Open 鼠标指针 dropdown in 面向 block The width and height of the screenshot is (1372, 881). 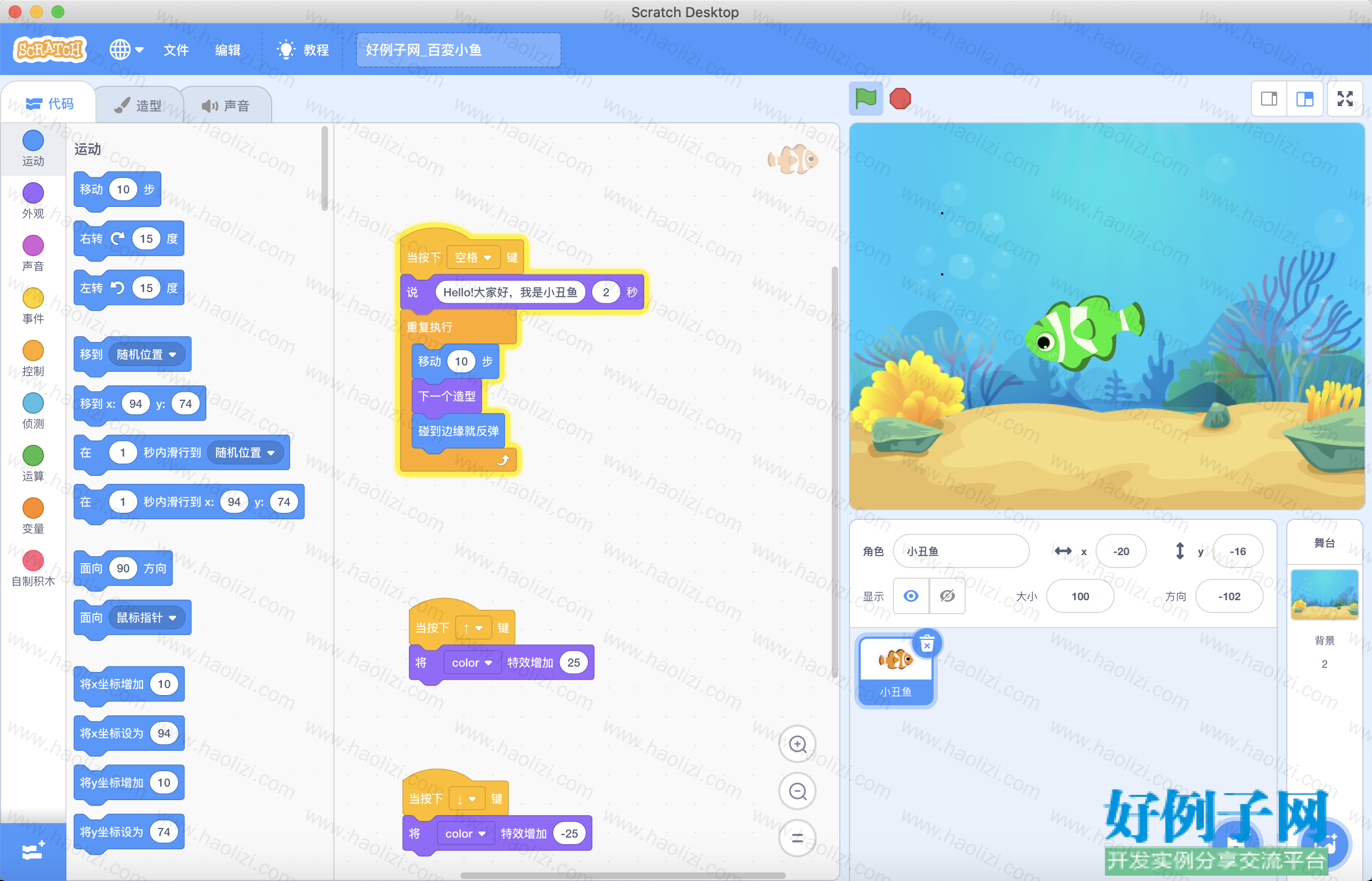(146, 618)
